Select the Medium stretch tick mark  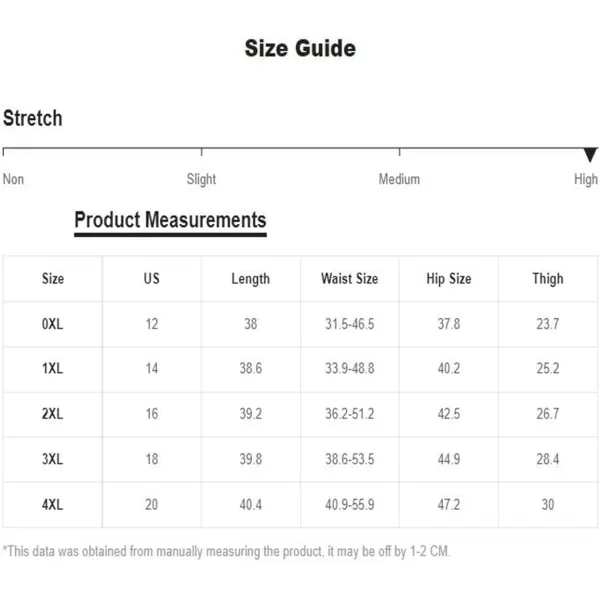click(x=399, y=152)
